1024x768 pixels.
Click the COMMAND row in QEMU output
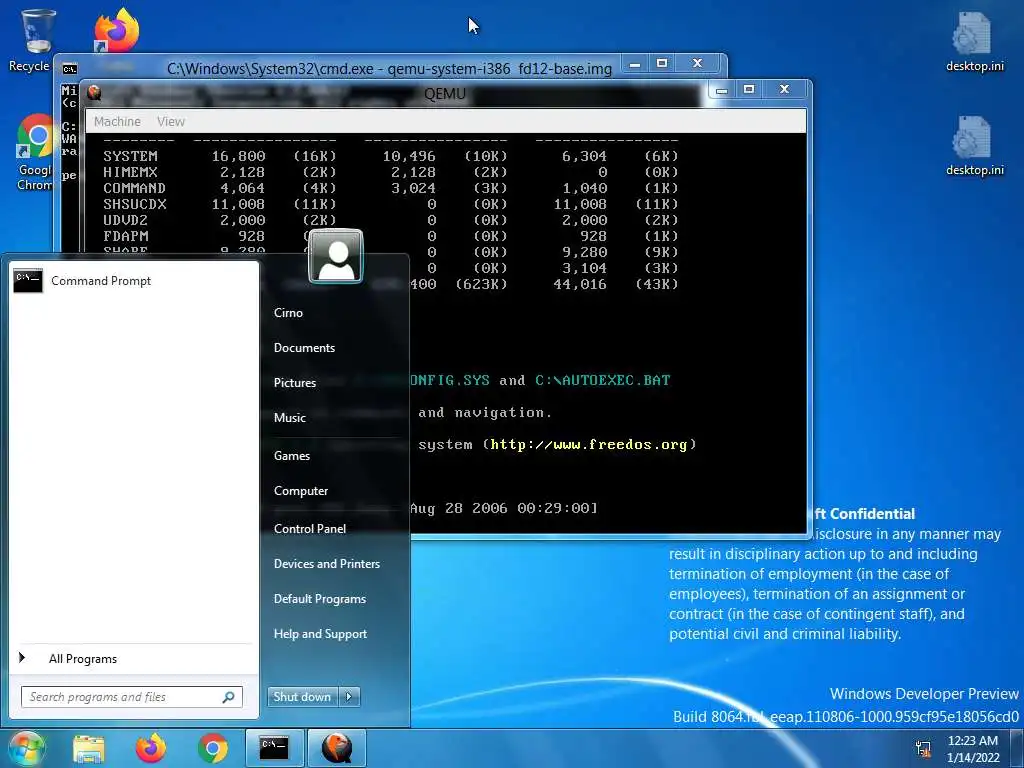click(x=391, y=188)
